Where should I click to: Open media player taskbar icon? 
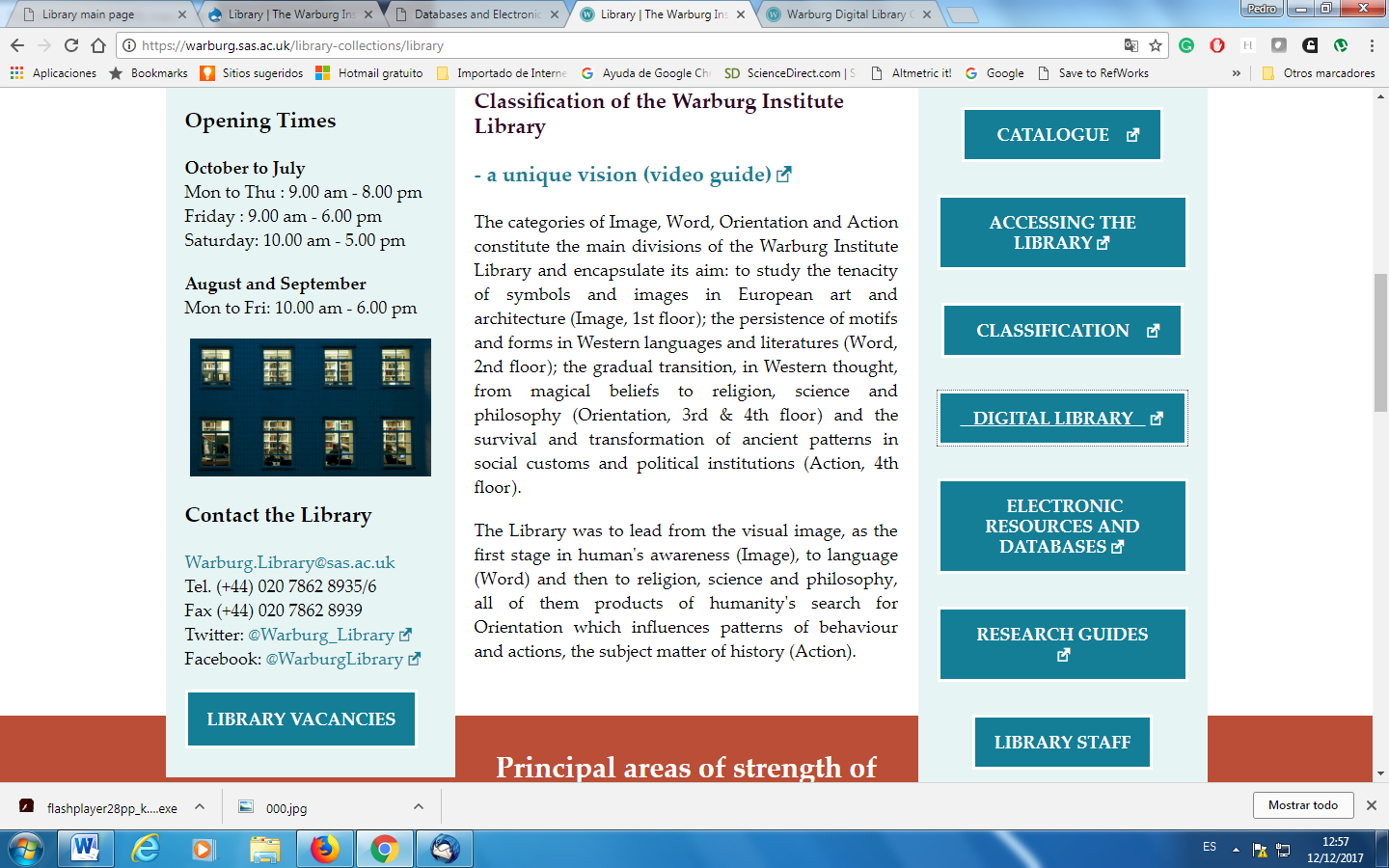tap(204, 849)
